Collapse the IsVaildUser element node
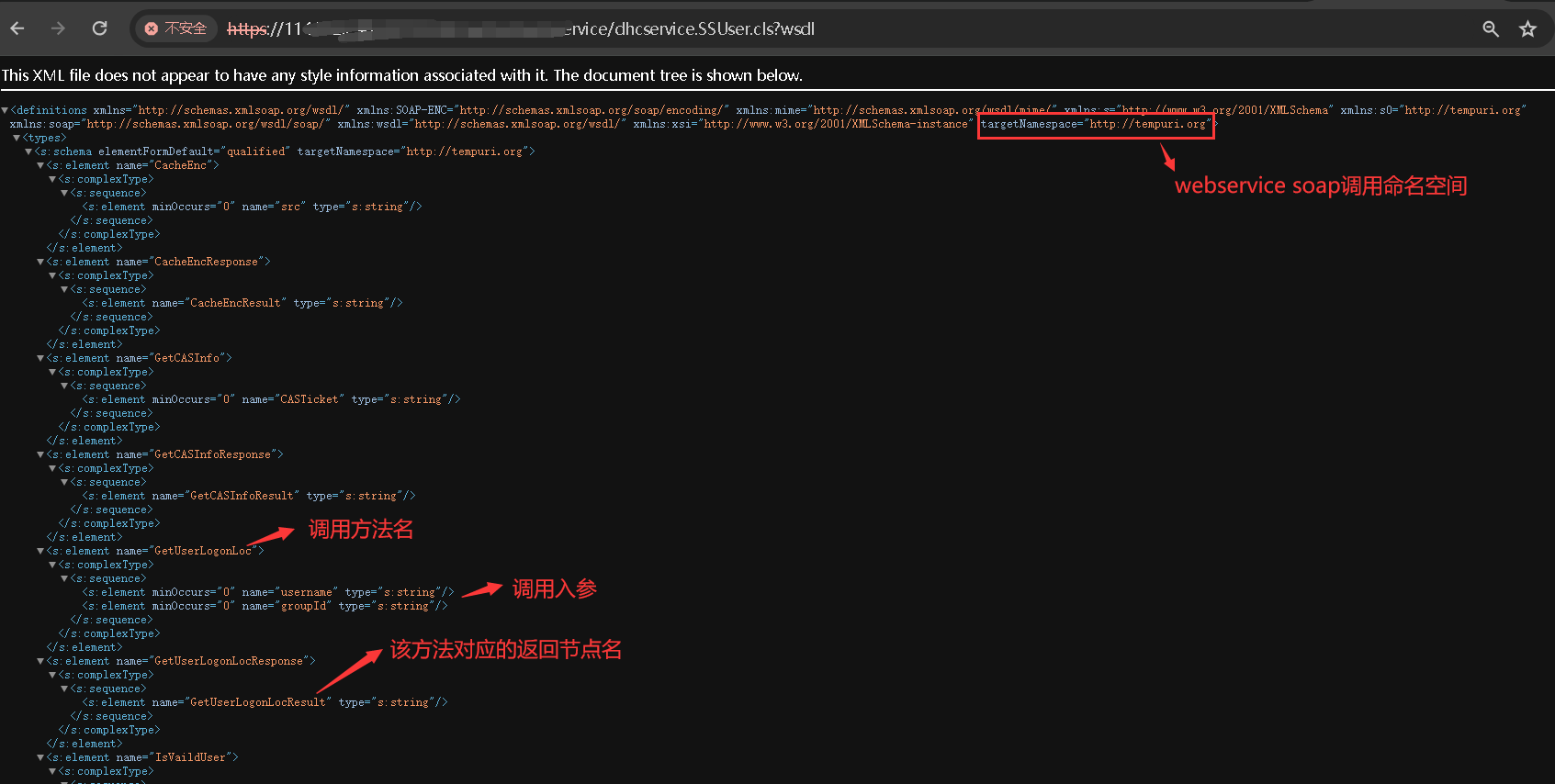 tap(40, 757)
